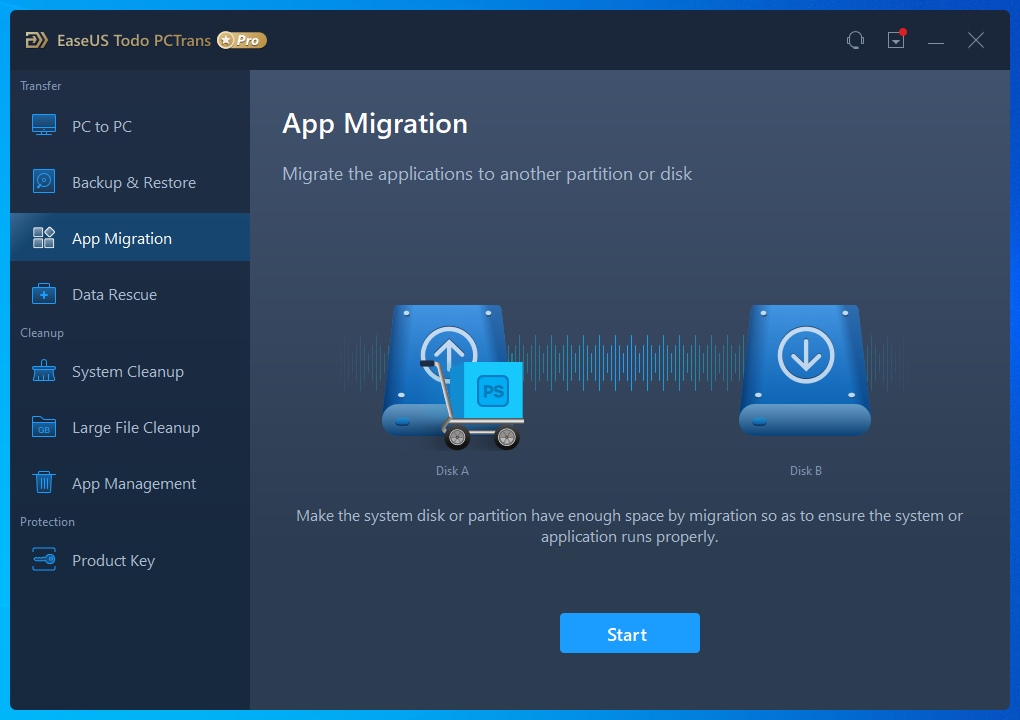Click the gold Pro badge

pyautogui.click(x=242, y=40)
